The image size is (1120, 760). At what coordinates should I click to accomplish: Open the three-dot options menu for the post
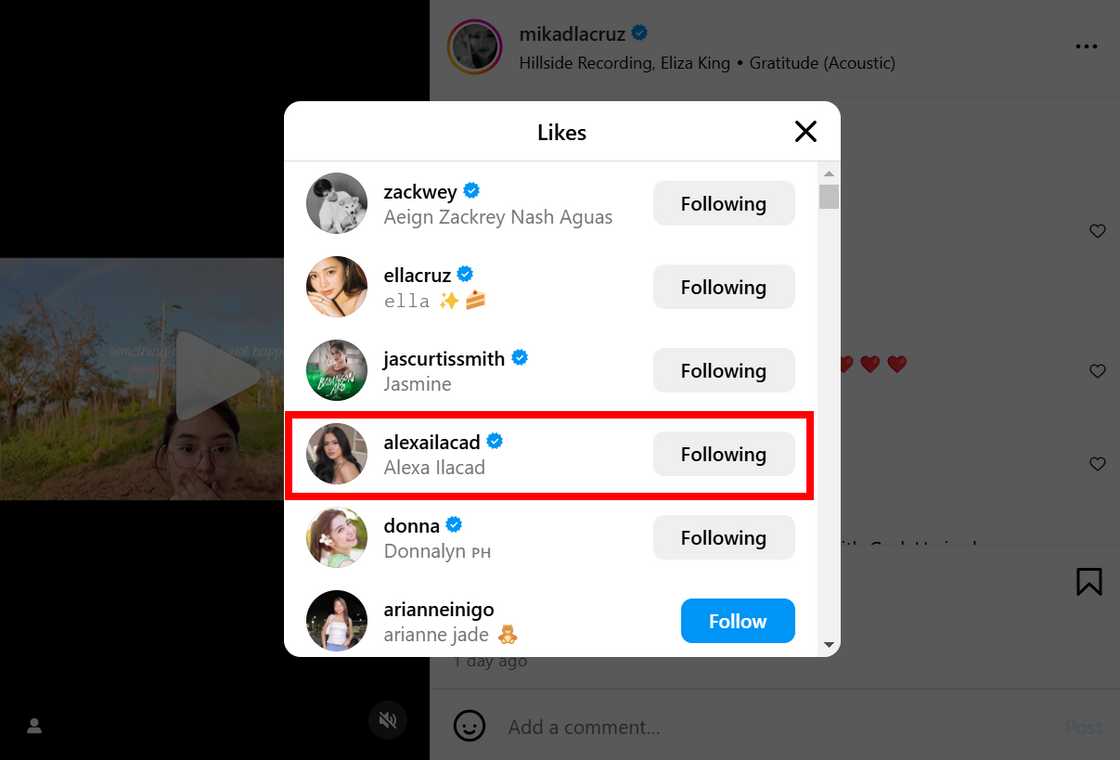[1086, 46]
